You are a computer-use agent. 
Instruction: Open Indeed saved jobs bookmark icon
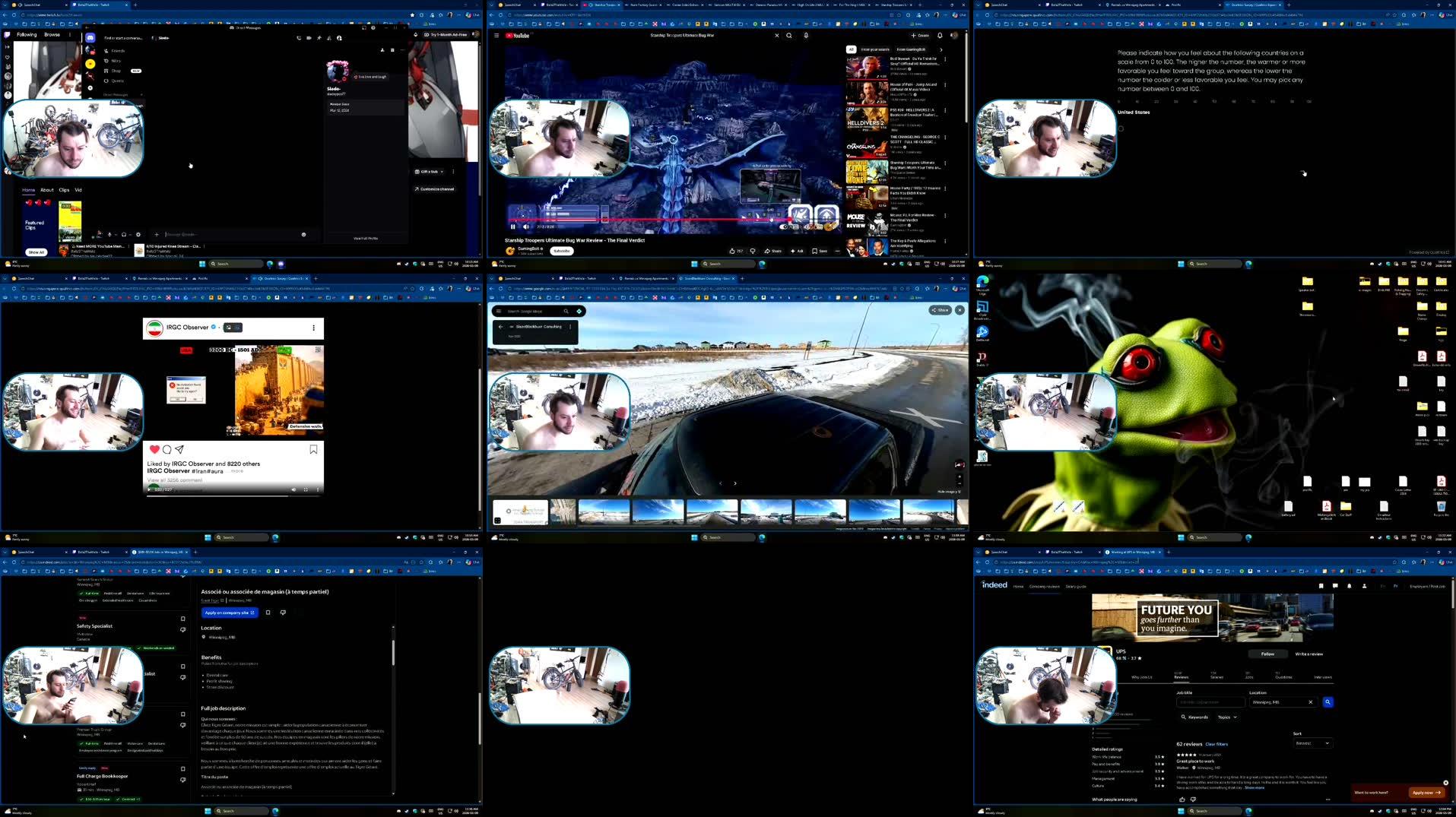coord(1321,586)
